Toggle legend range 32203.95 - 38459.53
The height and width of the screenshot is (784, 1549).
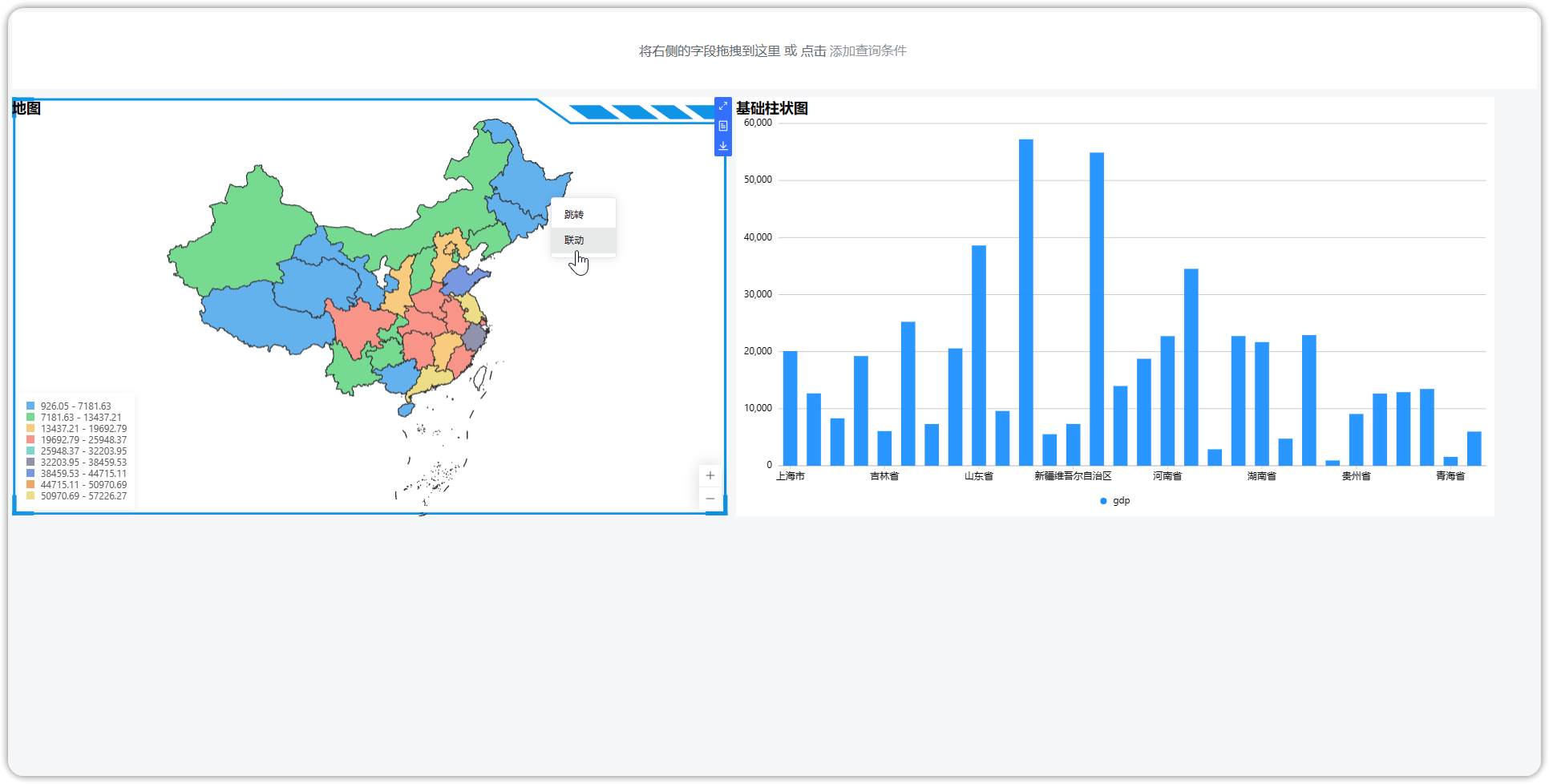tap(76, 463)
